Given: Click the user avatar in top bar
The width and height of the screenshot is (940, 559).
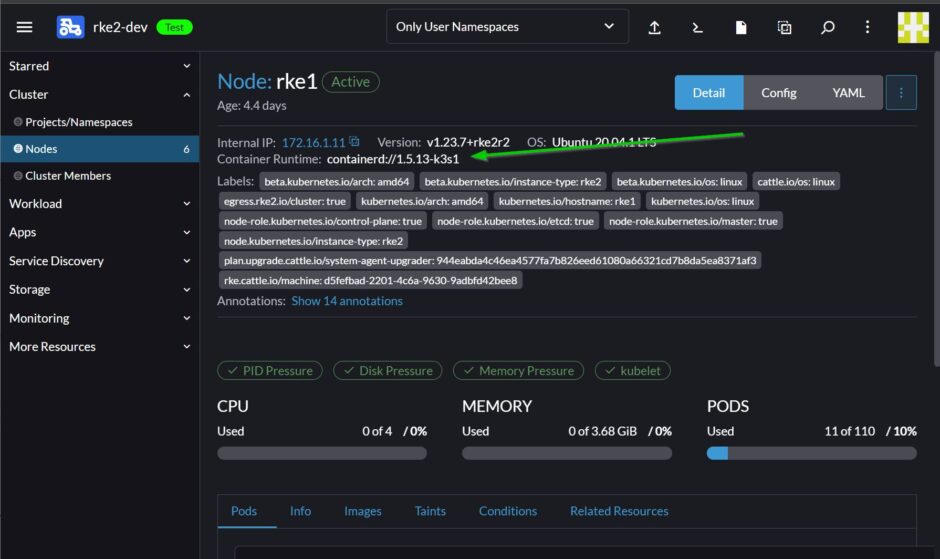Looking at the screenshot, I should click(x=912, y=27).
